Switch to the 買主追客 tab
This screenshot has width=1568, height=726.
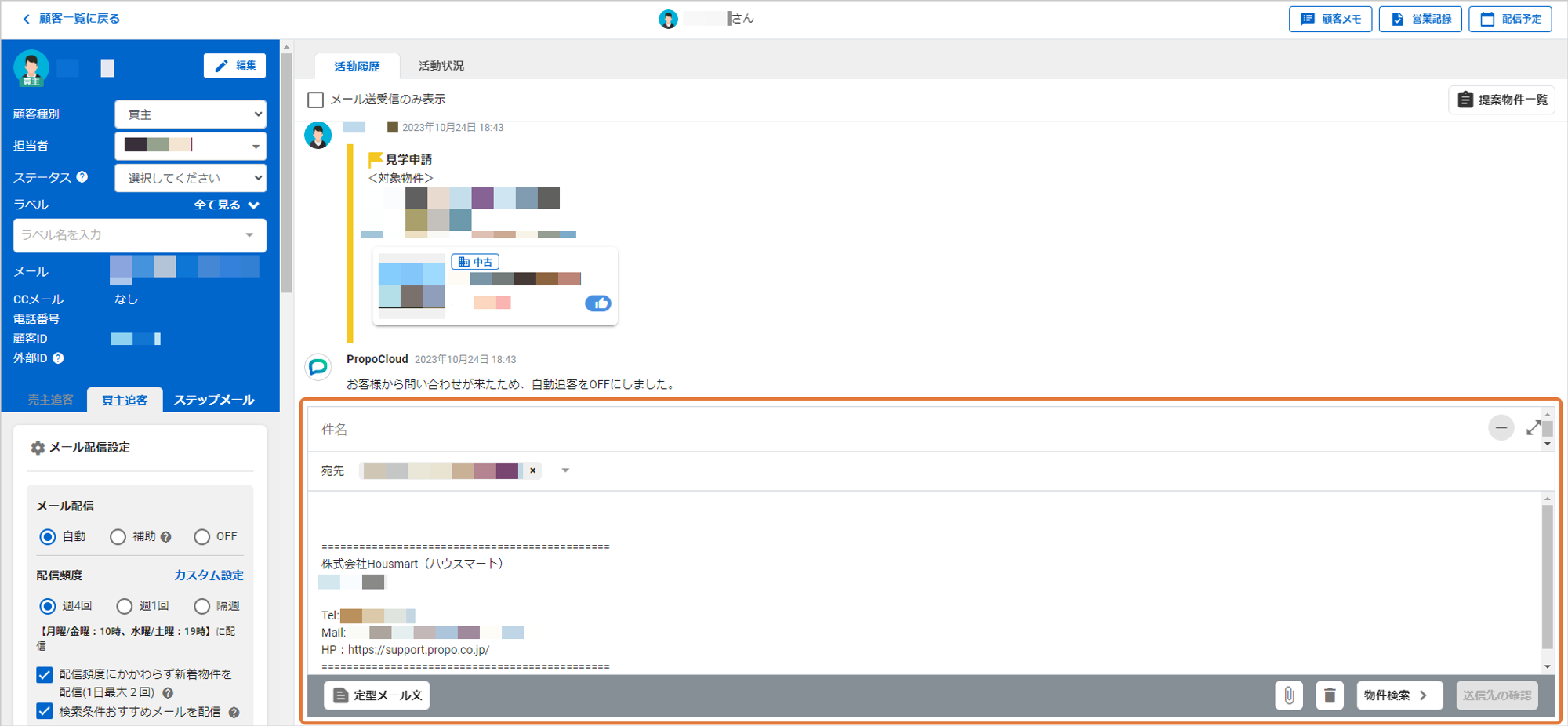point(125,400)
